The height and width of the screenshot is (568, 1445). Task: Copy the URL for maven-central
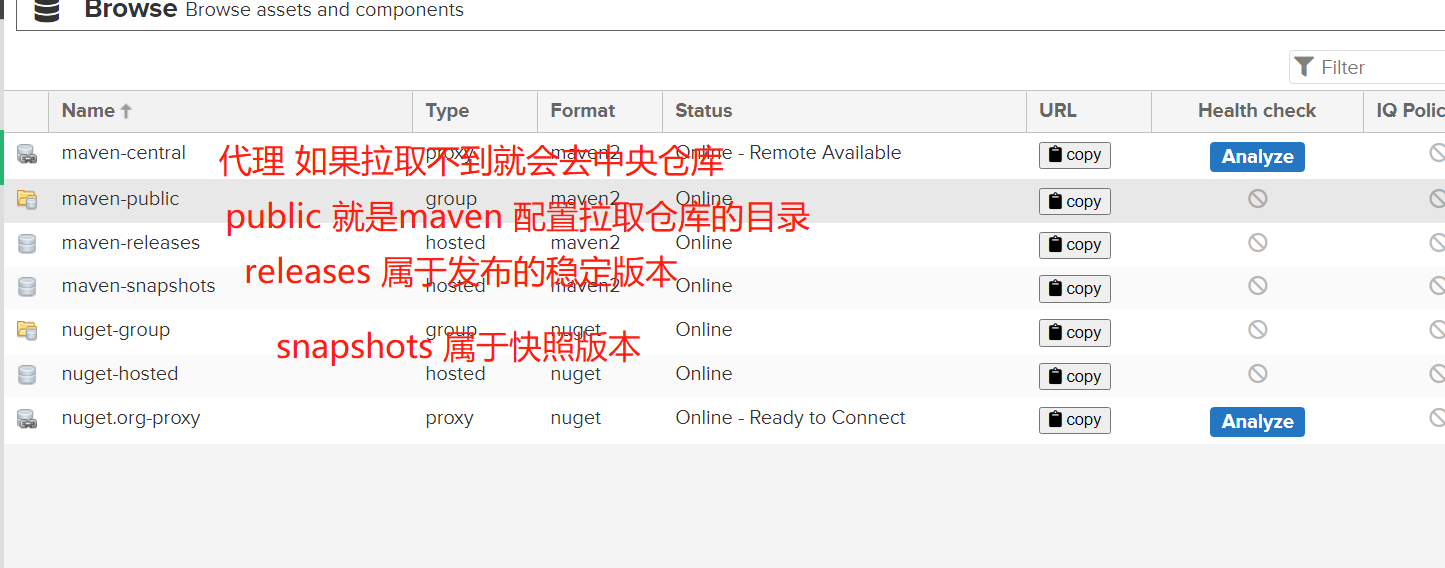(1075, 155)
